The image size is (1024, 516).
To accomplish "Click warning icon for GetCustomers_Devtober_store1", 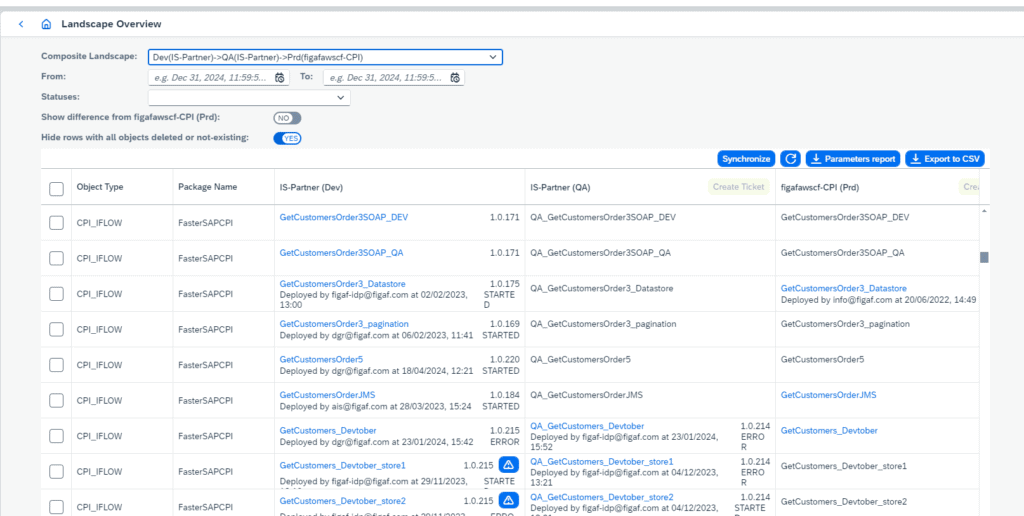I will [509, 465].
